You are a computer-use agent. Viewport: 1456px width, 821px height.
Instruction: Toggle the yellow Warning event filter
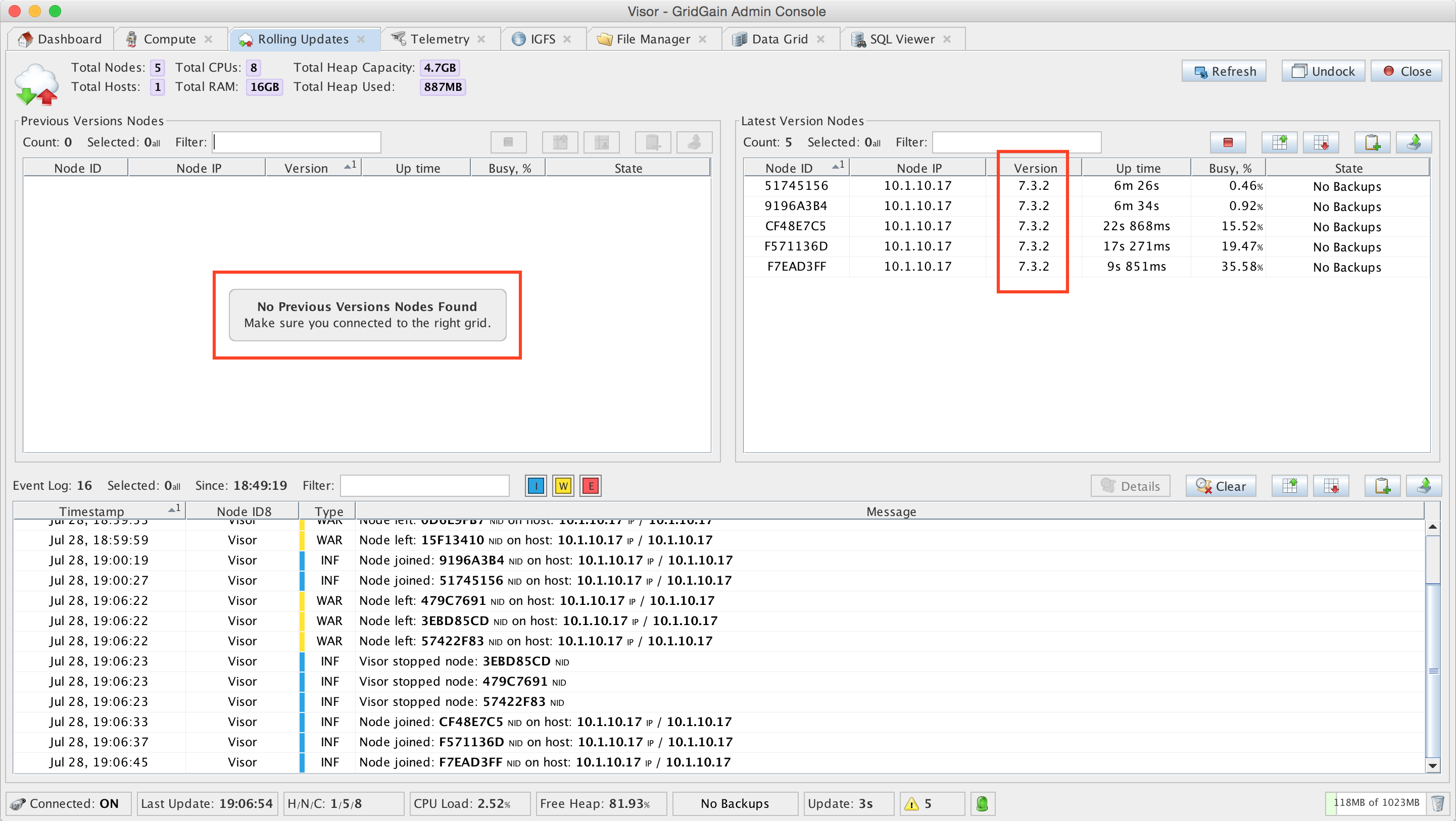click(563, 486)
